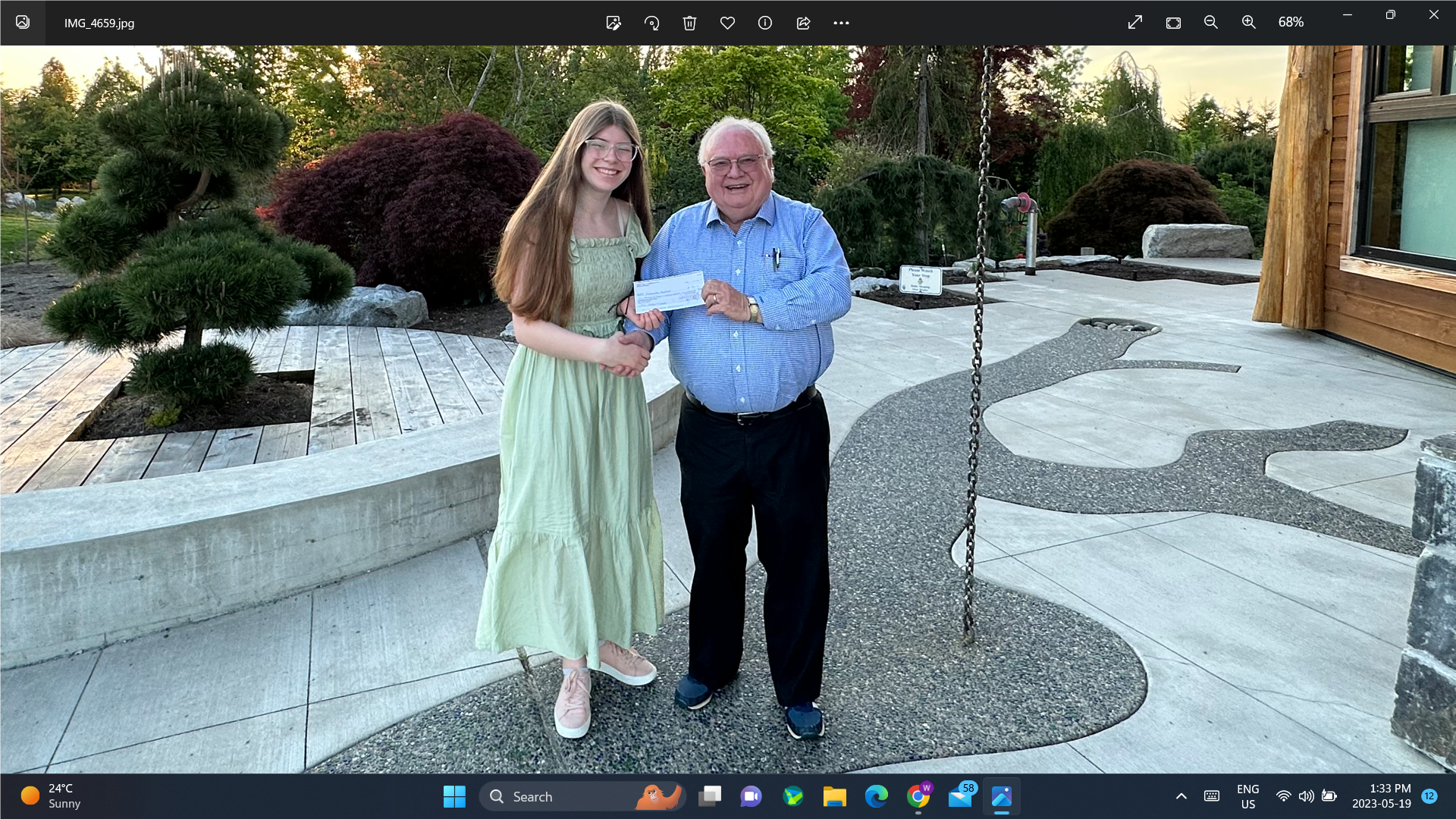Screen dimensions: 1456x819
Task: Zoom in on the photo
Action: point(1249,23)
